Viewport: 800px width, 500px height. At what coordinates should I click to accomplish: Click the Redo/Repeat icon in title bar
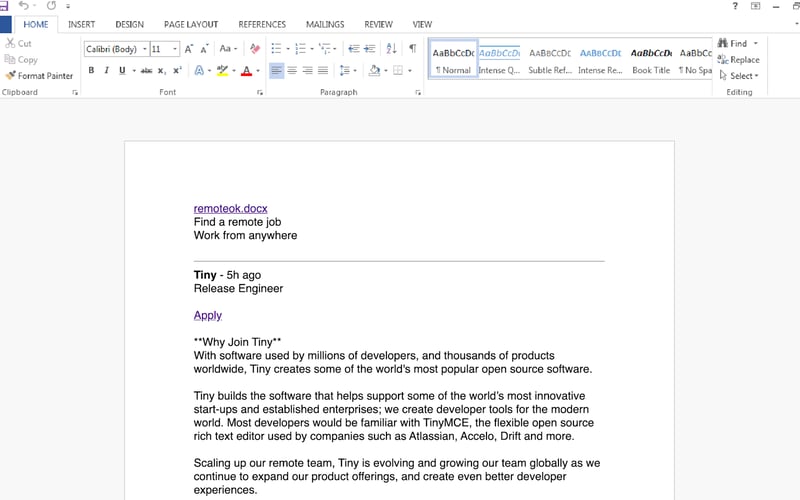click(x=51, y=6)
